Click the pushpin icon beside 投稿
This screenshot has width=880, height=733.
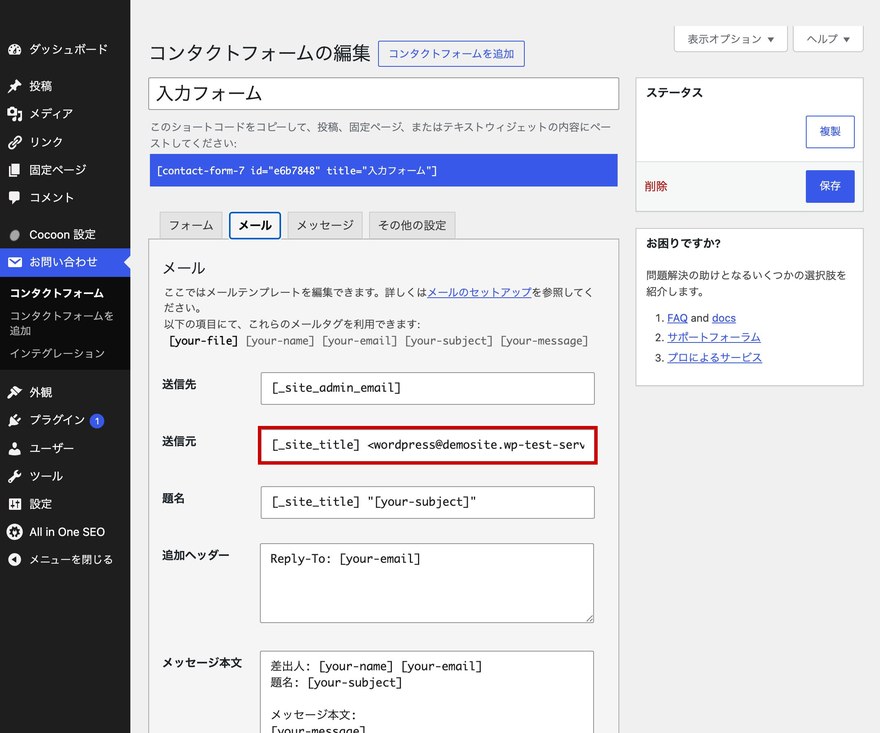tap(15, 86)
